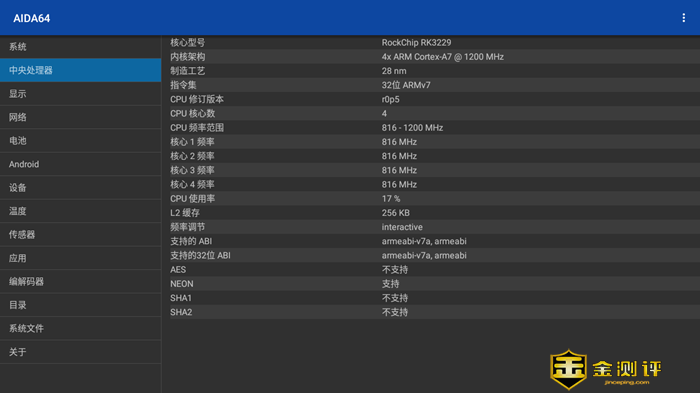Open the 电池 section
Image resolution: width=700 pixels, height=393 pixels.
(80, 141)
